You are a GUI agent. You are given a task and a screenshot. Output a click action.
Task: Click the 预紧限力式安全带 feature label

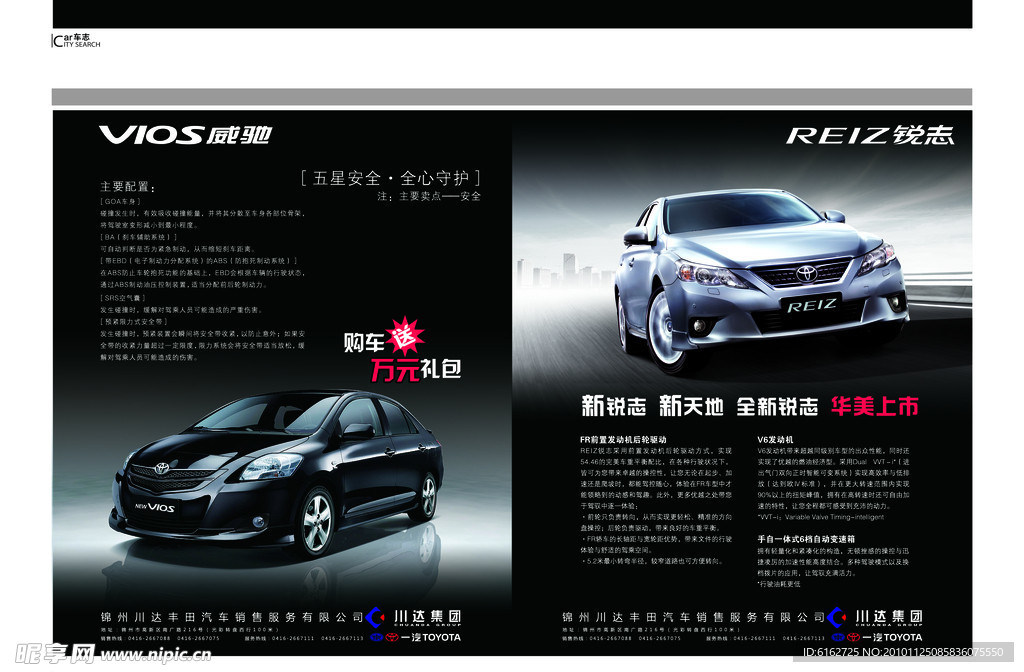click(134, 321)
